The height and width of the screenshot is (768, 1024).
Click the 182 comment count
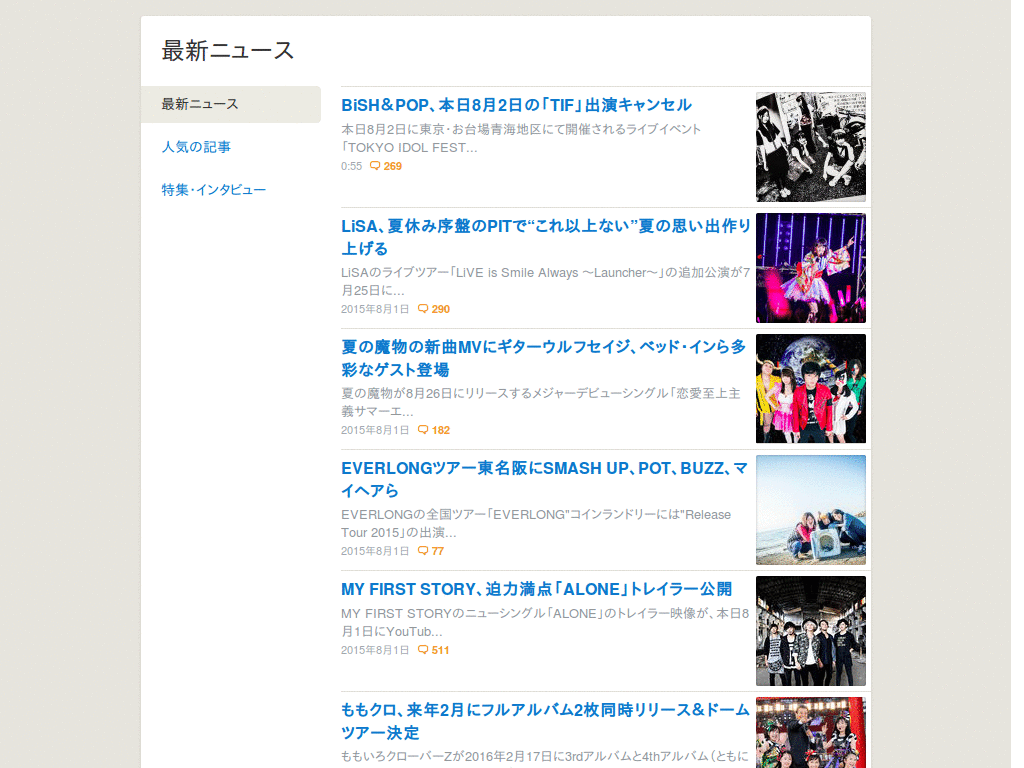[441, 430]
